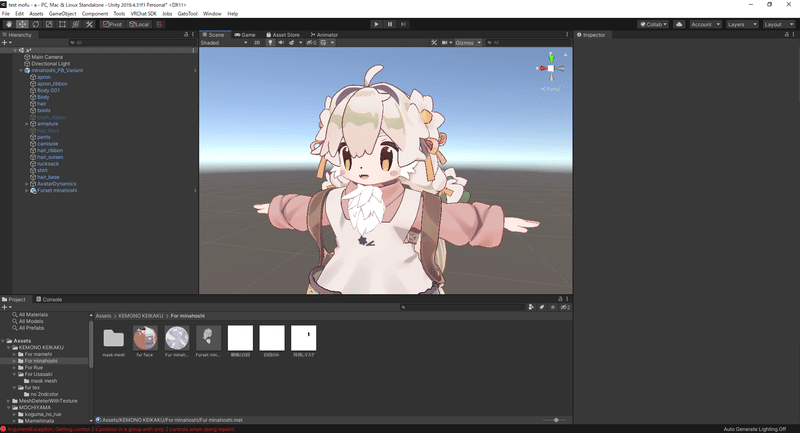Viewport: 800px width, 433px height.
Task: Open favorites star in Project panel
Action: [553, 307]
